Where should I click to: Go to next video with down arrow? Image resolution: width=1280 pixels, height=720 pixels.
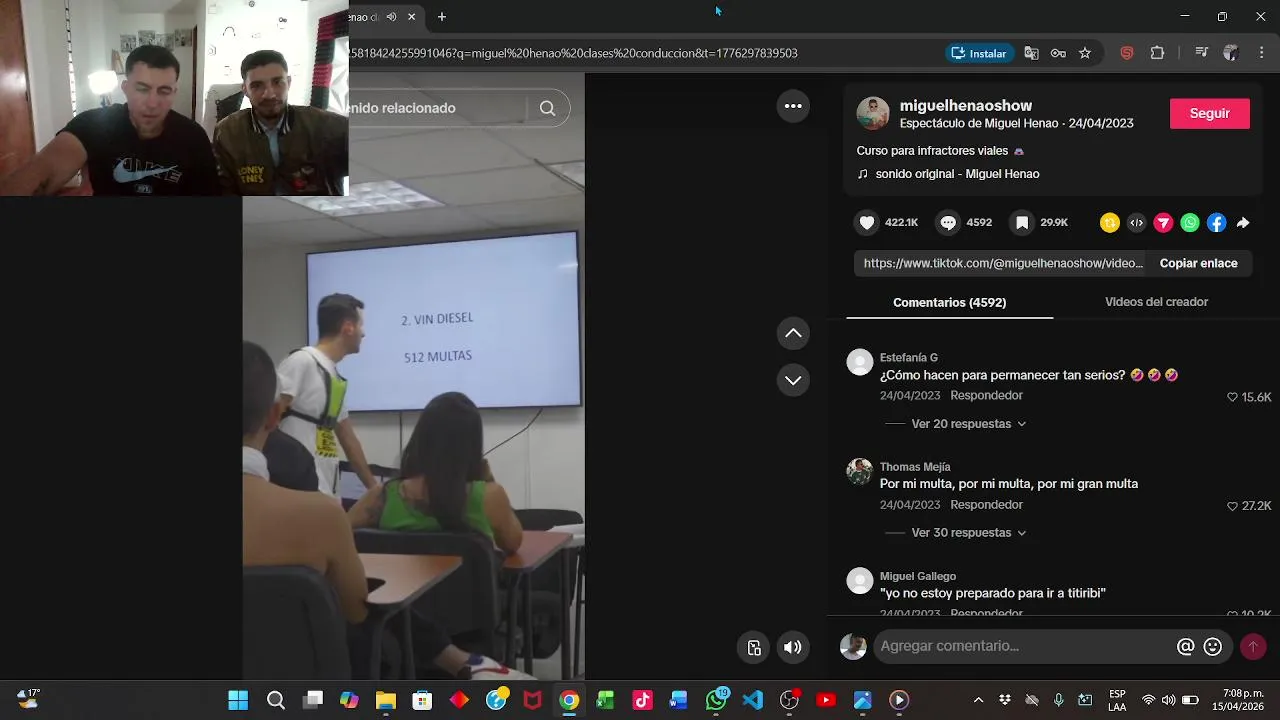point(793,380)
